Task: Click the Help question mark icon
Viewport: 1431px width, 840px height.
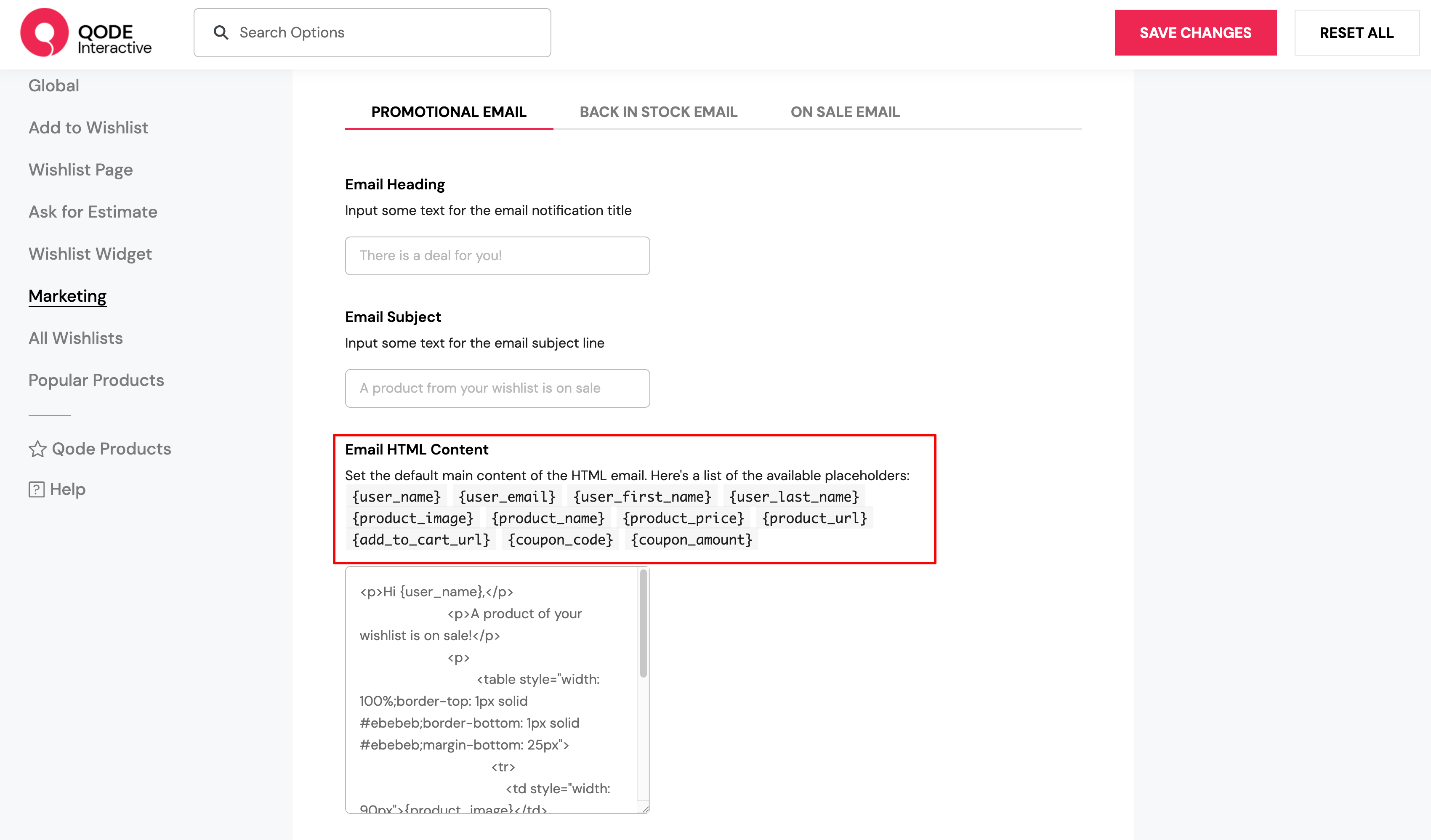Action: (36, 489)
